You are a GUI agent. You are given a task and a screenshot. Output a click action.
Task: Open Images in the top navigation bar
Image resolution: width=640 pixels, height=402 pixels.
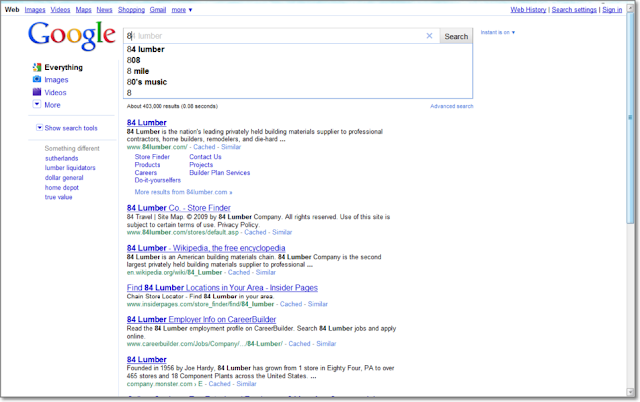click(x=35, y=9)
